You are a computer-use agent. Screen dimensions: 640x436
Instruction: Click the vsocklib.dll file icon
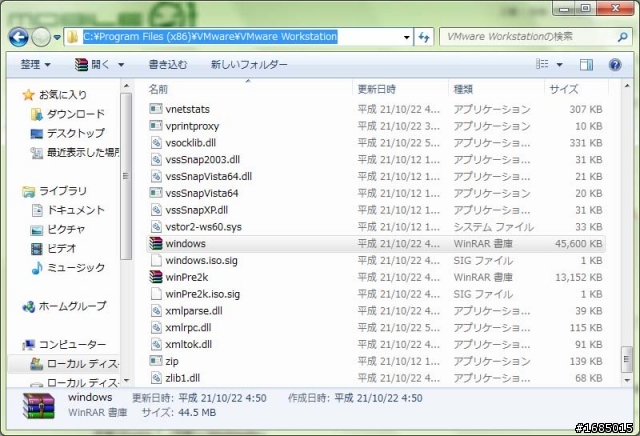pos(156,142)
